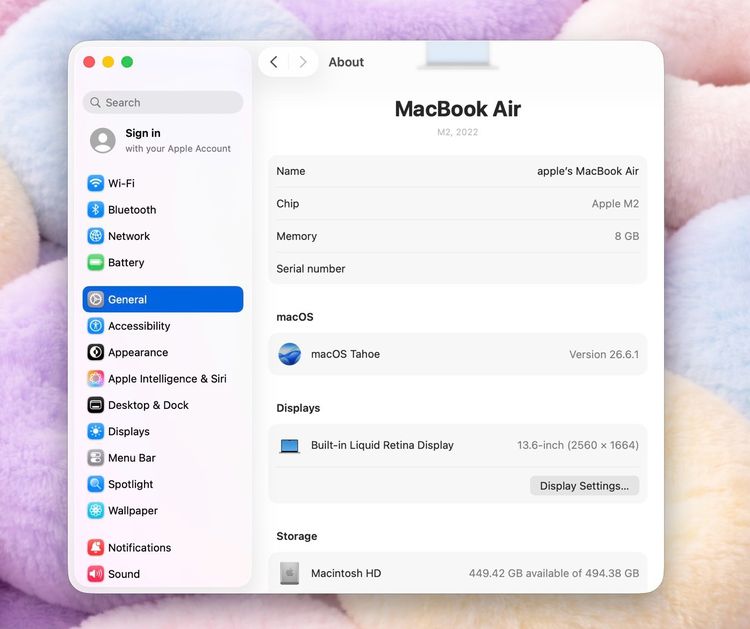Click the Desktop & Dock icon
Image resolution: width=750 pixels, height=629 pixels.
coord(96,405)
